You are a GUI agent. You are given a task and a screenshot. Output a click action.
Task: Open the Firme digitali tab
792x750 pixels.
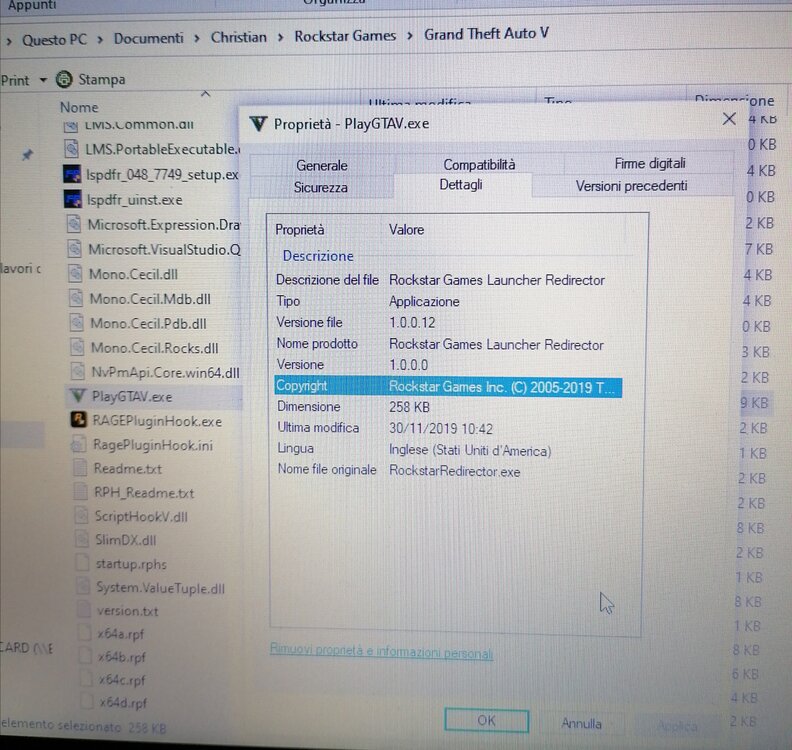(650, 163)
